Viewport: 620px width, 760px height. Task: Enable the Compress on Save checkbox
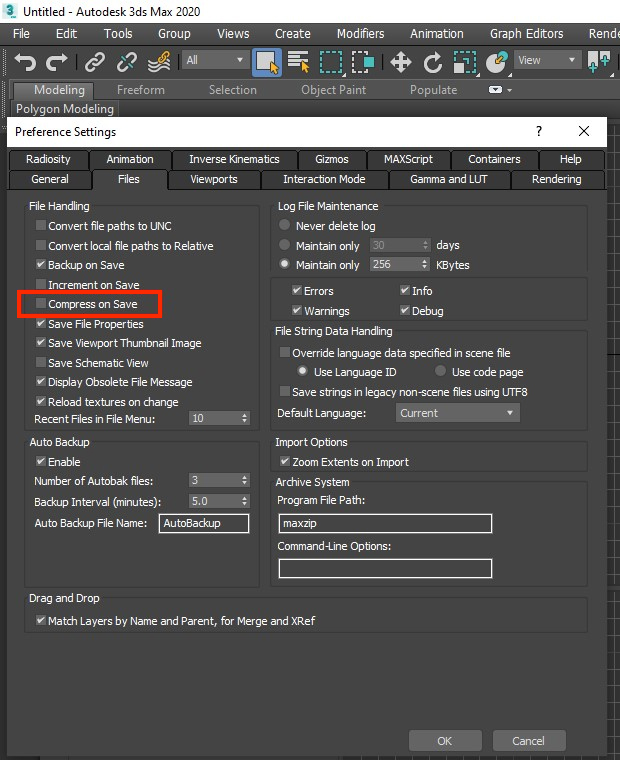pyautogui.click(x=41, y=304)
